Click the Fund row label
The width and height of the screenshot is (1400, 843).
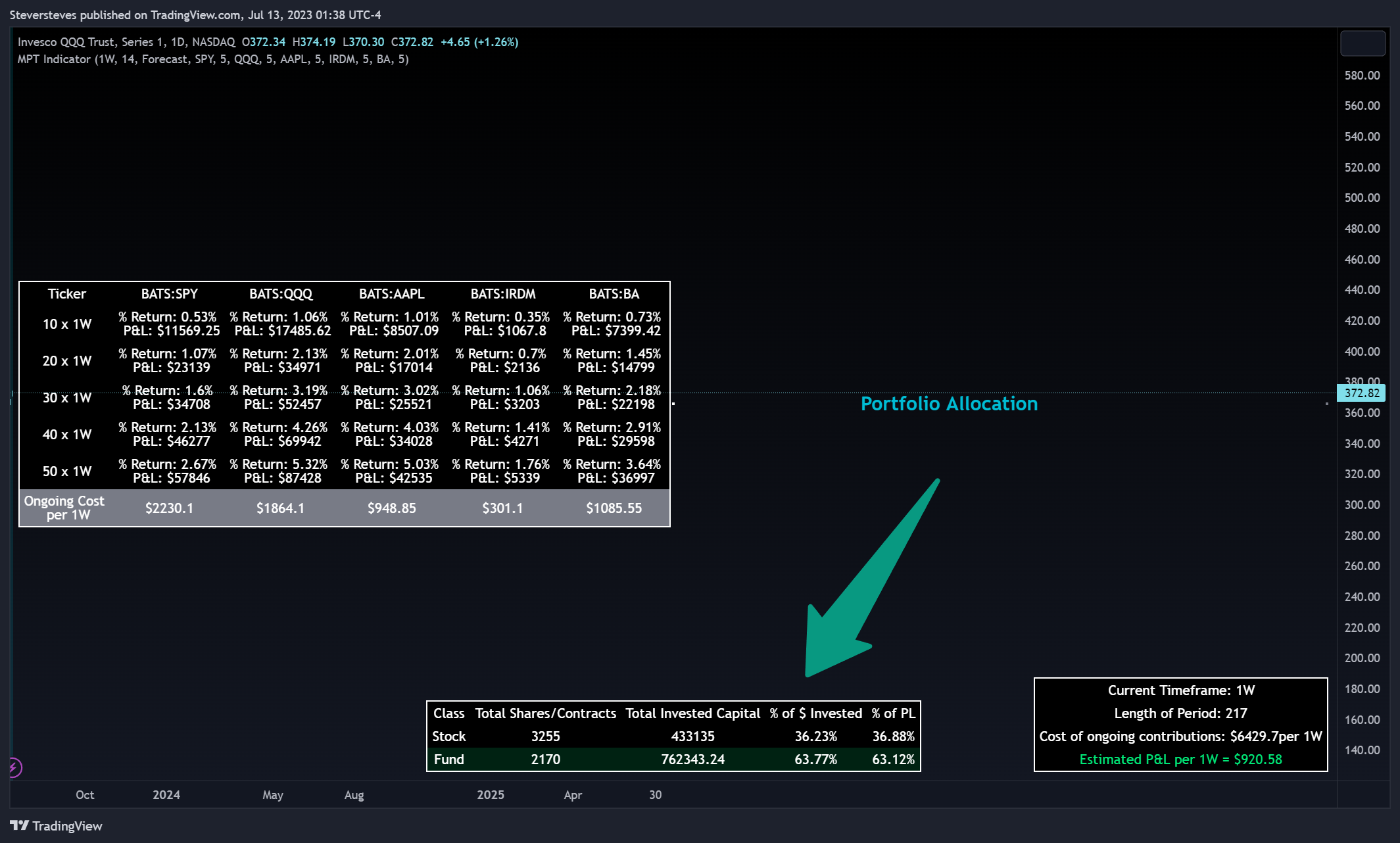click(449, 759)
